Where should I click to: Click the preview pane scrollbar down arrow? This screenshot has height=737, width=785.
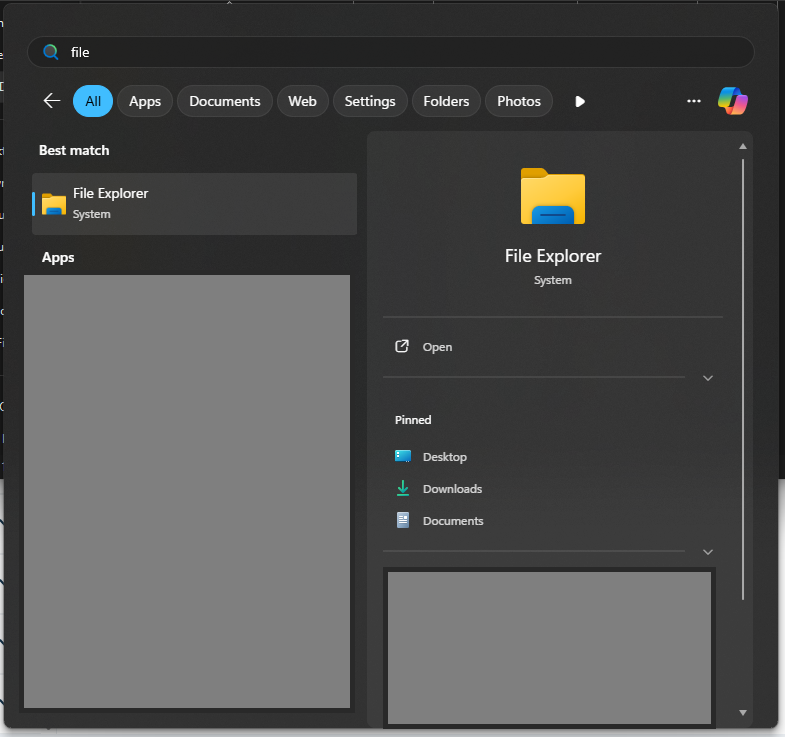coord(743,712)
